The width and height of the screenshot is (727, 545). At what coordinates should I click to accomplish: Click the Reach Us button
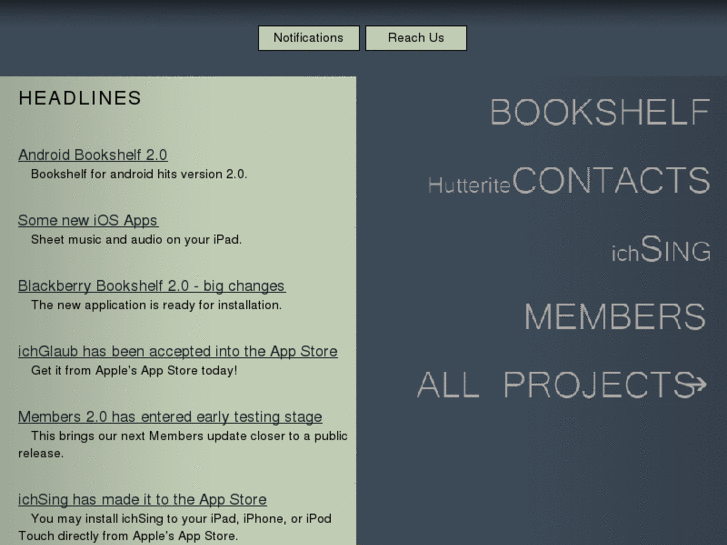pyautogui.click(x=416, y=38)
